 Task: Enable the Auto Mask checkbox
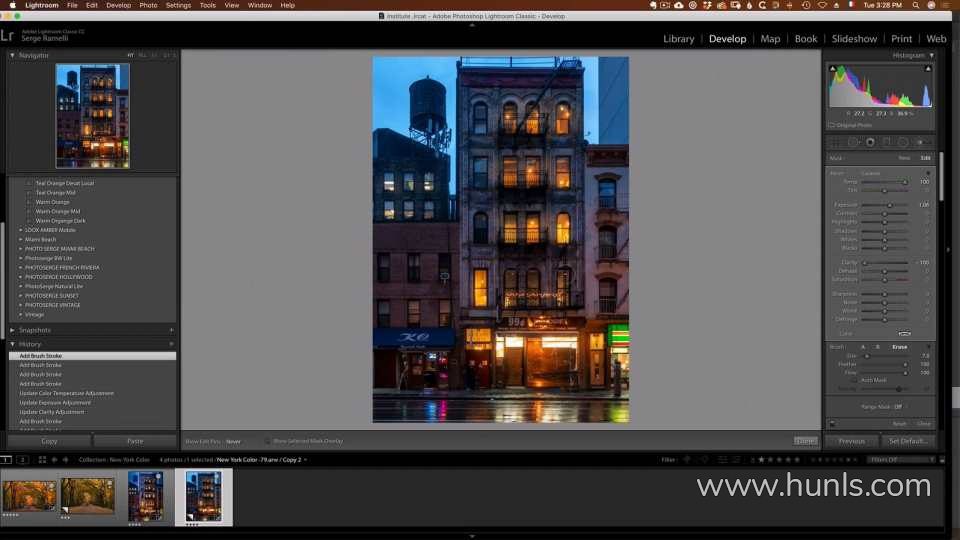[853, 380]
